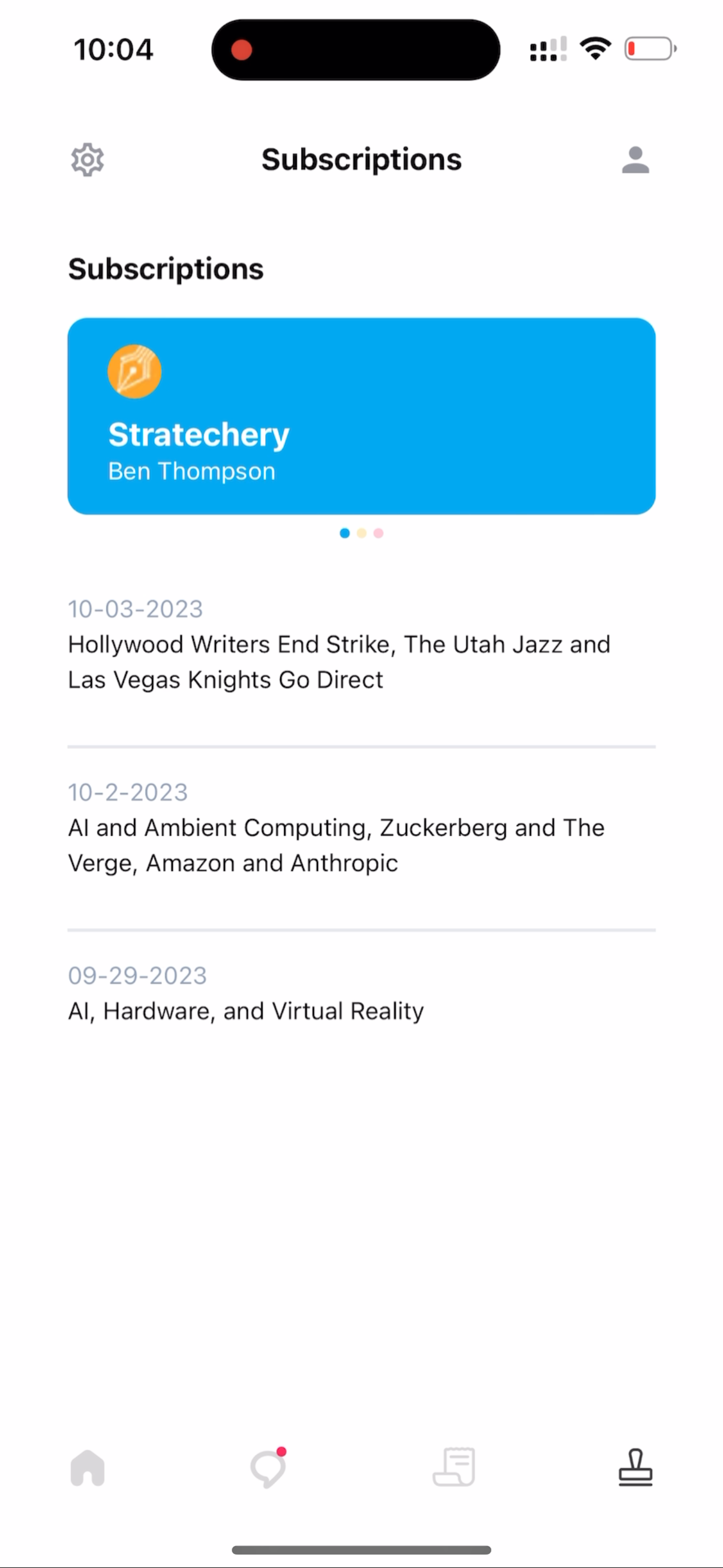Screen dimensions: 723x1568
Task: Tap the red recording indicator dot
Action: pyautogui.click(x=242, y=50)
